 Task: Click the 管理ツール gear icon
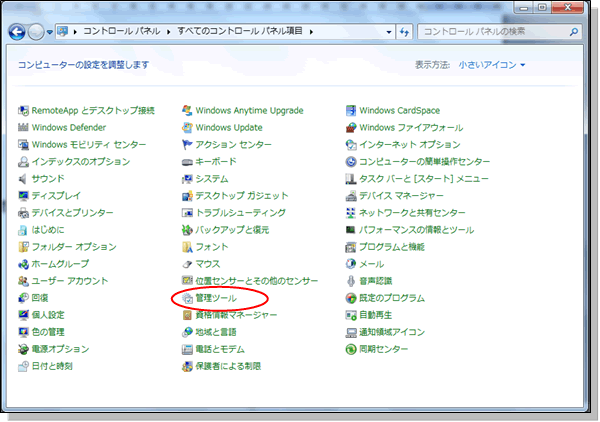point(187,298)
